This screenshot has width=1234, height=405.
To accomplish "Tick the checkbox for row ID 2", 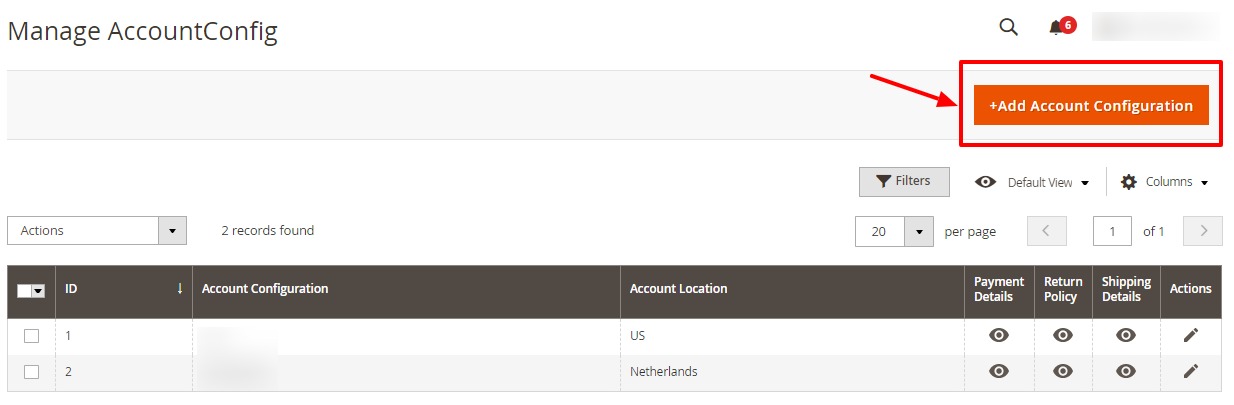I will coord(31,372).
